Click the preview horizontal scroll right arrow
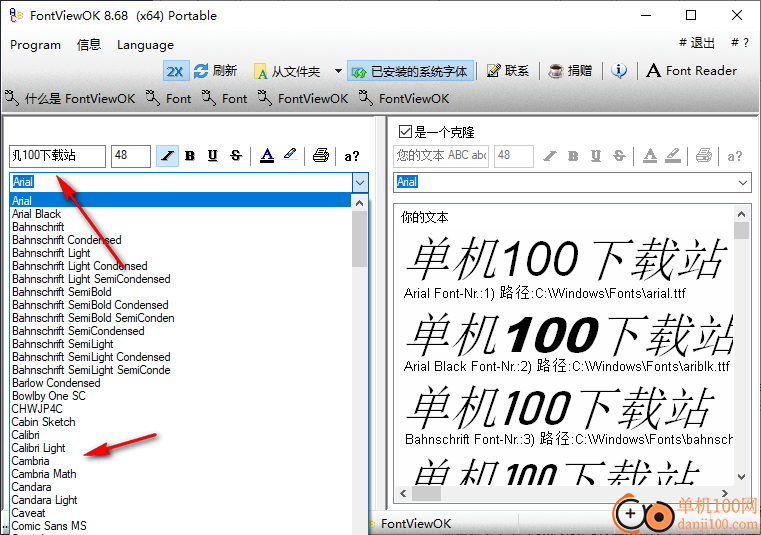Screen dimensions: 761x535 [x=725, y=494]
